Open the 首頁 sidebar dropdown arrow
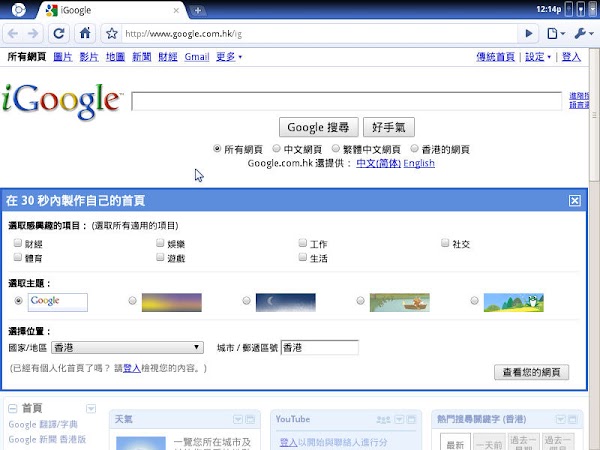 click(91, 409)
